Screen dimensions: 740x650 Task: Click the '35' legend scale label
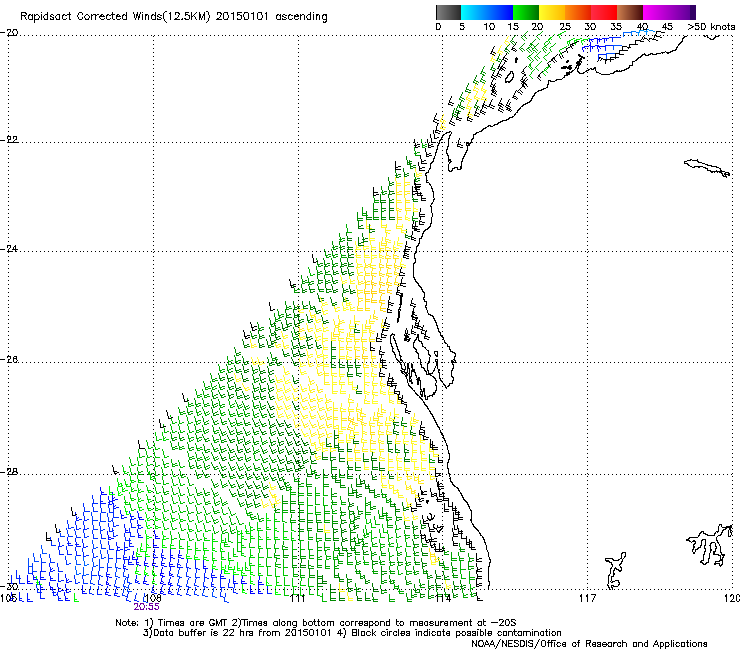pos(616,27)
